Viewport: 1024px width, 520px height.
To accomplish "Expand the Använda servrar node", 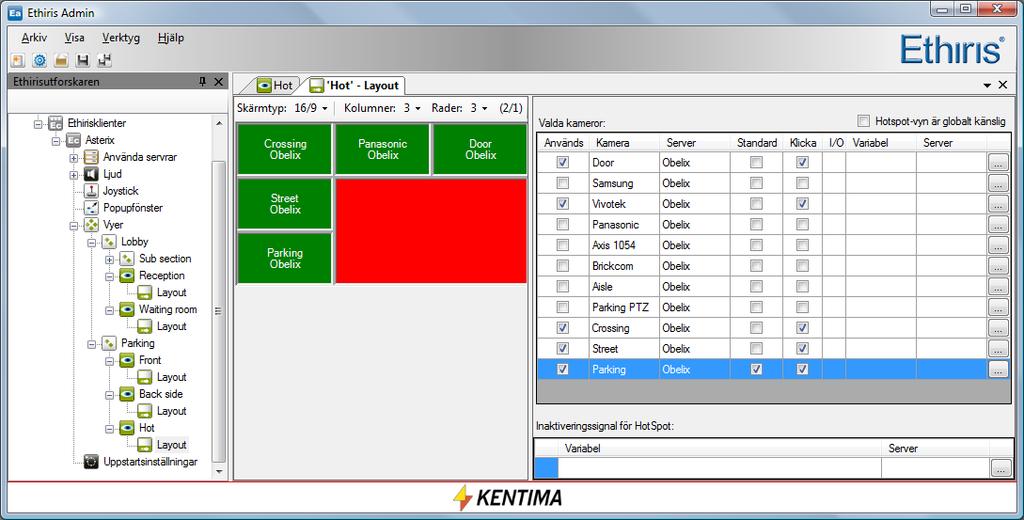I will (74, 157).
